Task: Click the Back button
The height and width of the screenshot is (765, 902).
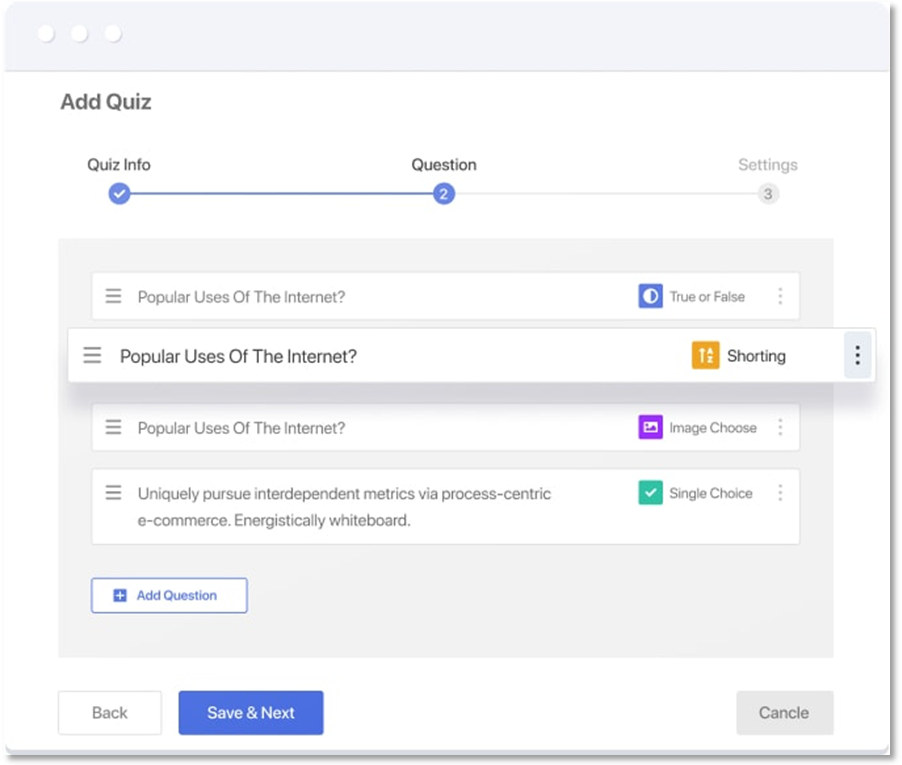Action: pos(110,713)
